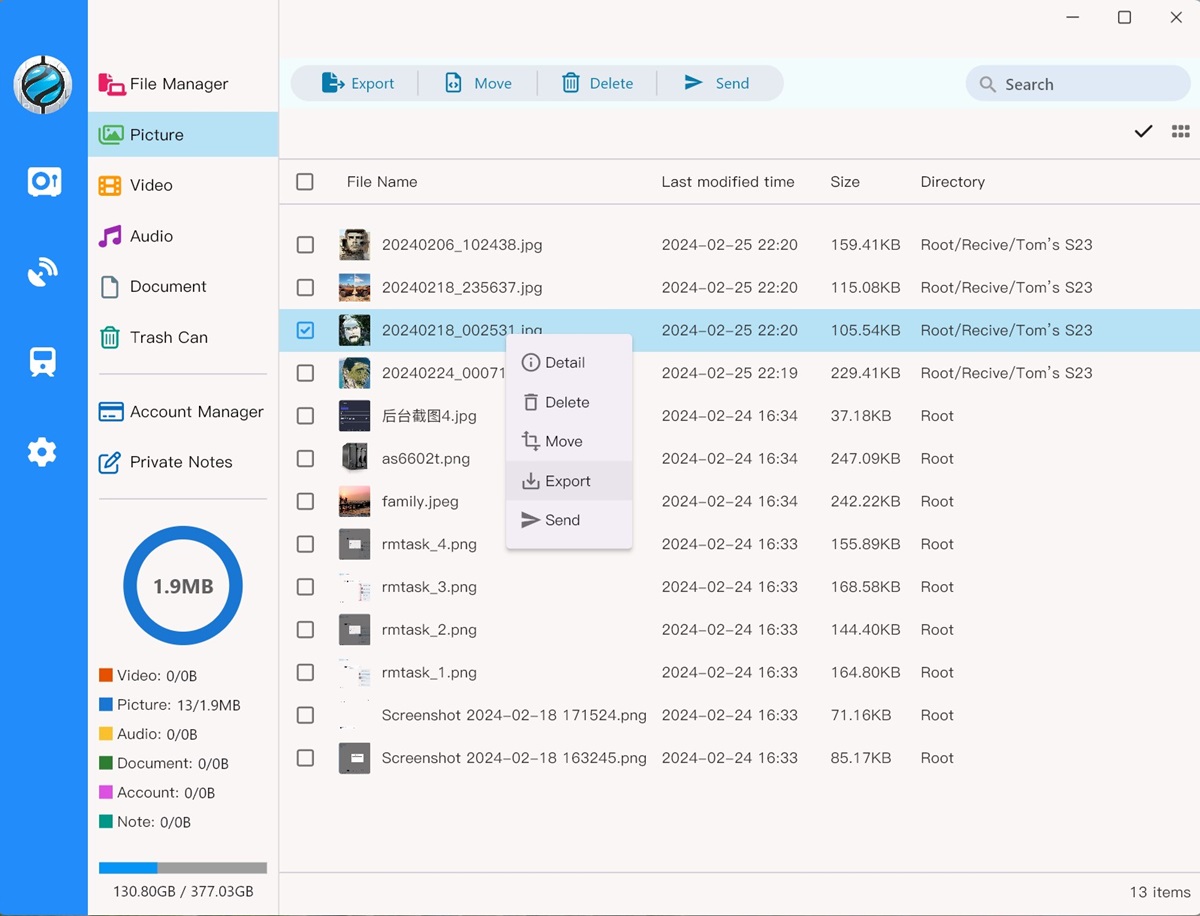Check the box for as6602t.png
1200x916 pixels.
click(x=305, y=459)
